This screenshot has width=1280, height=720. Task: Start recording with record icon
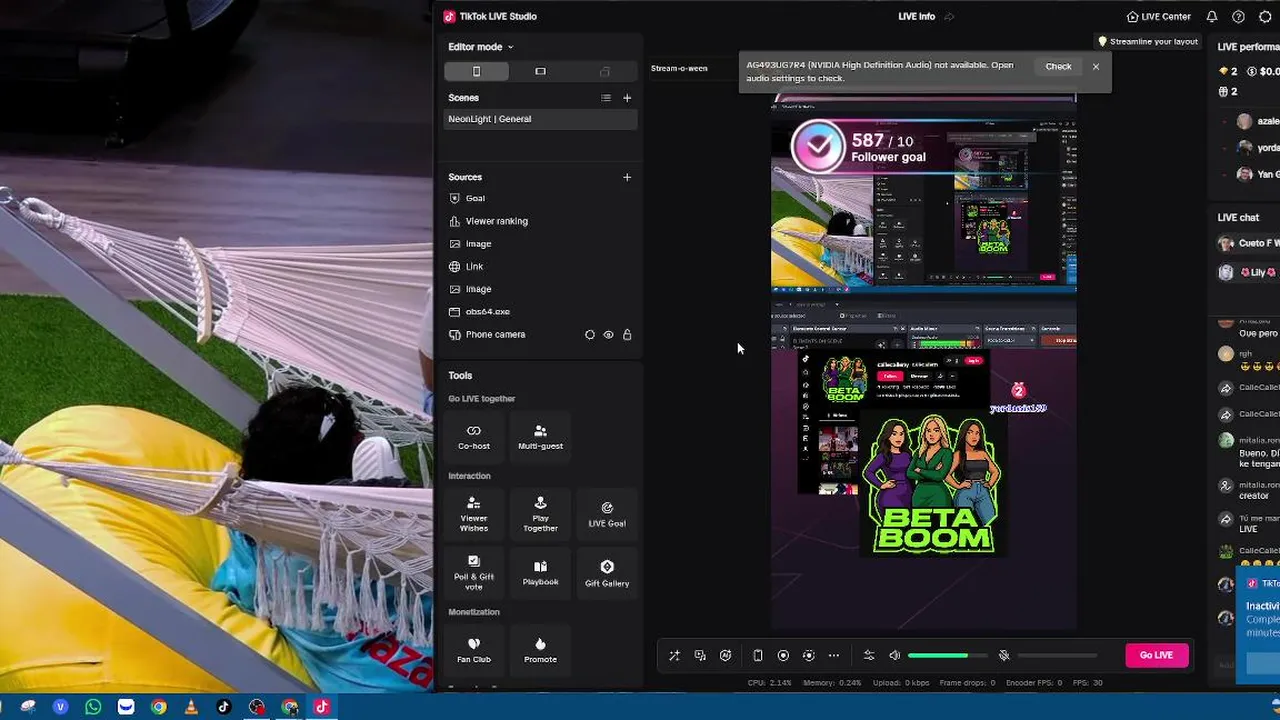coord(783,656)
